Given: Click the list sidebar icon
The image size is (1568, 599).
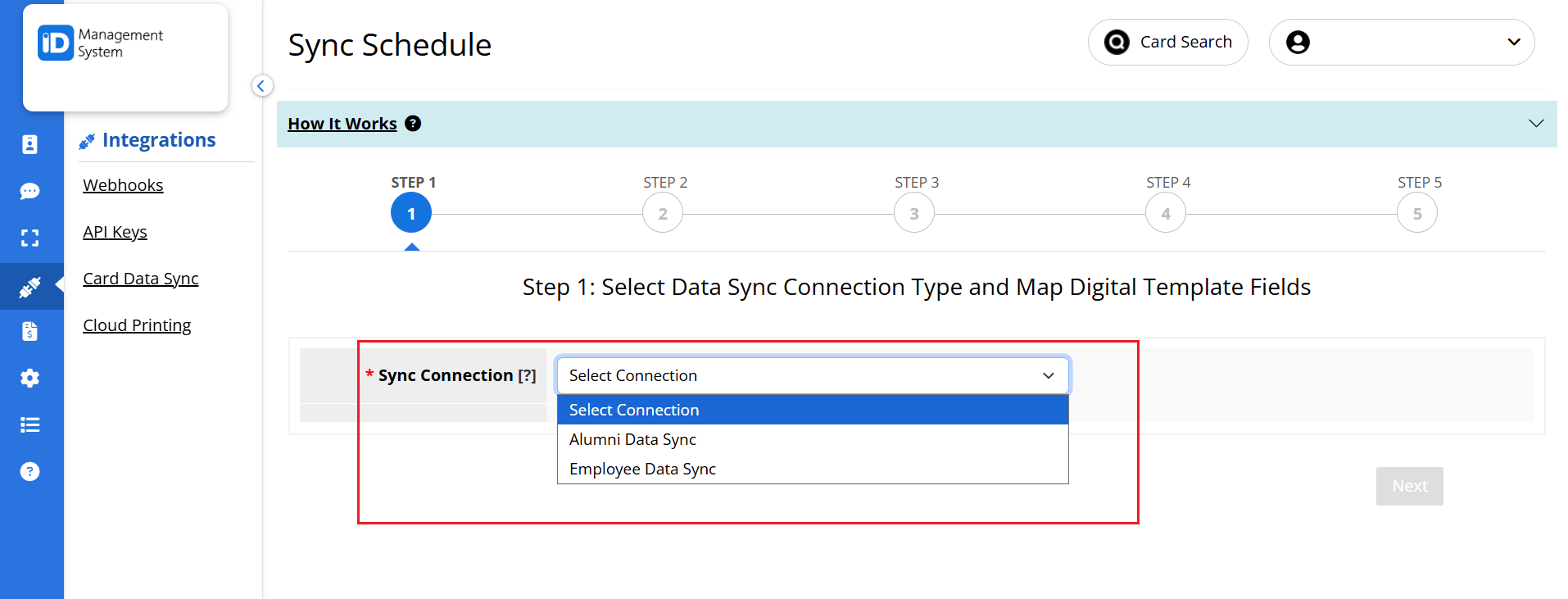Looking at the screenshot, I should (30, 424).
